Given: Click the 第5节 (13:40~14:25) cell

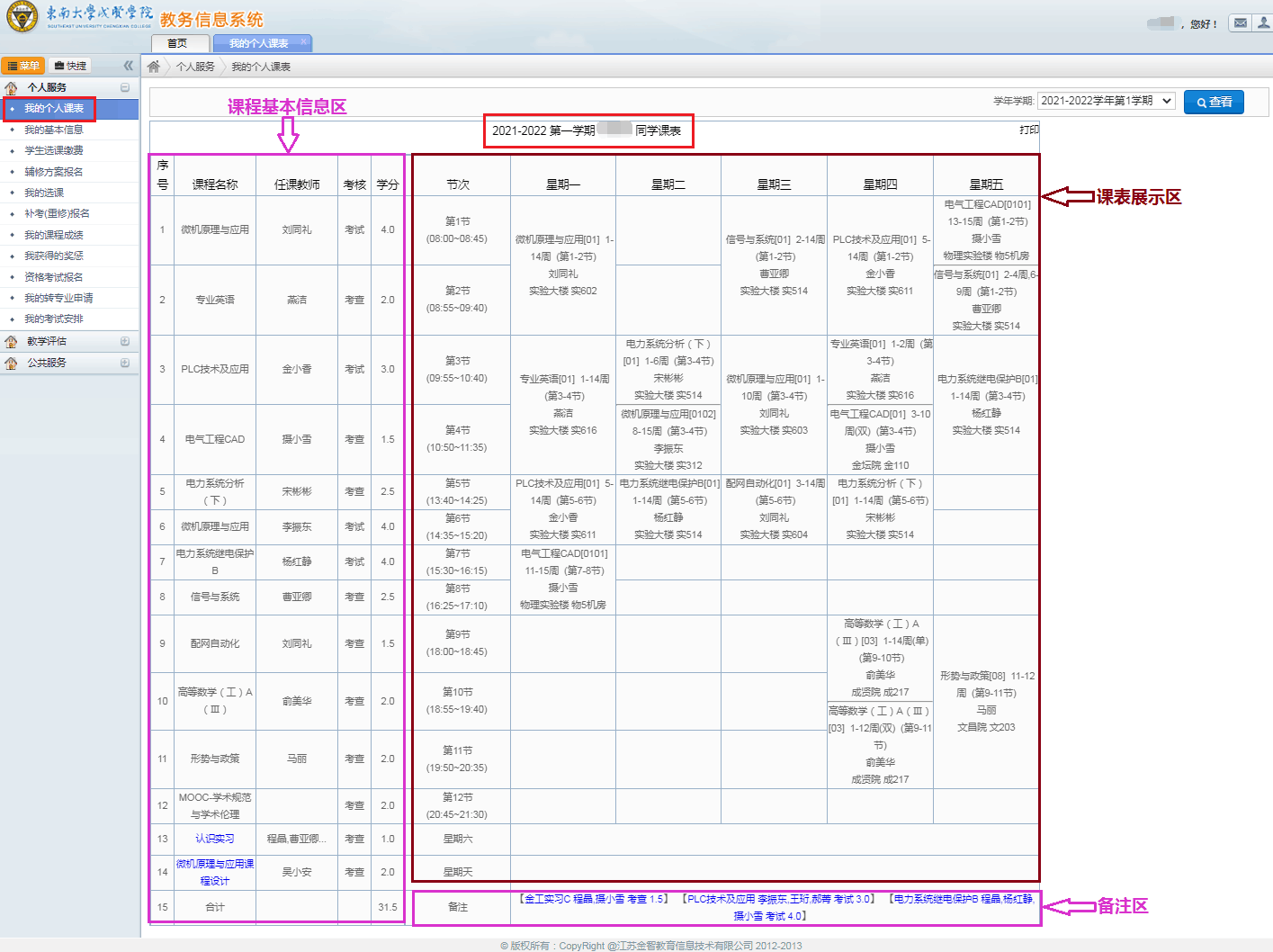Looking at the screenshot, I should click(x=457, y=492).
